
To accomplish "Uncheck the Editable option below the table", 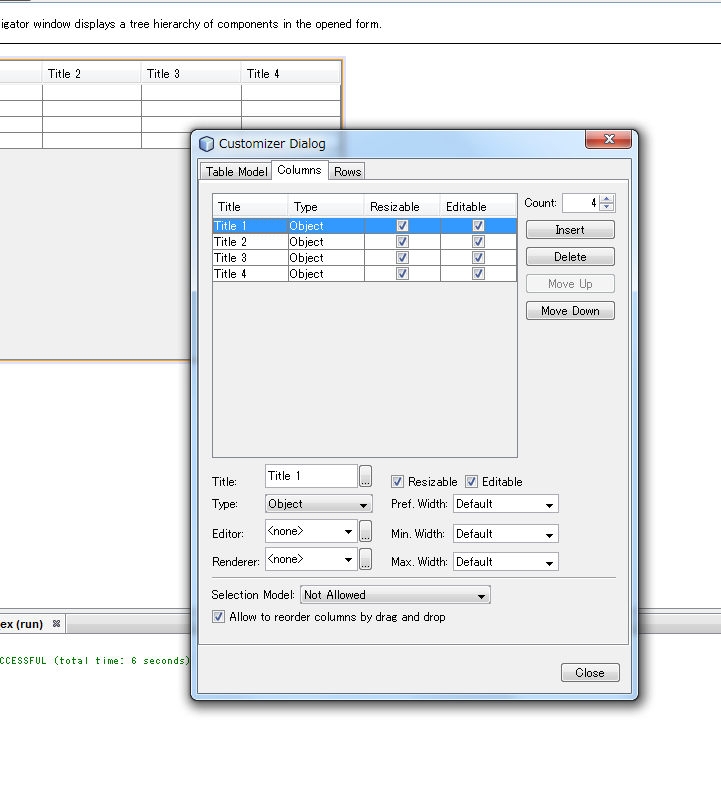I will [472, 481].
